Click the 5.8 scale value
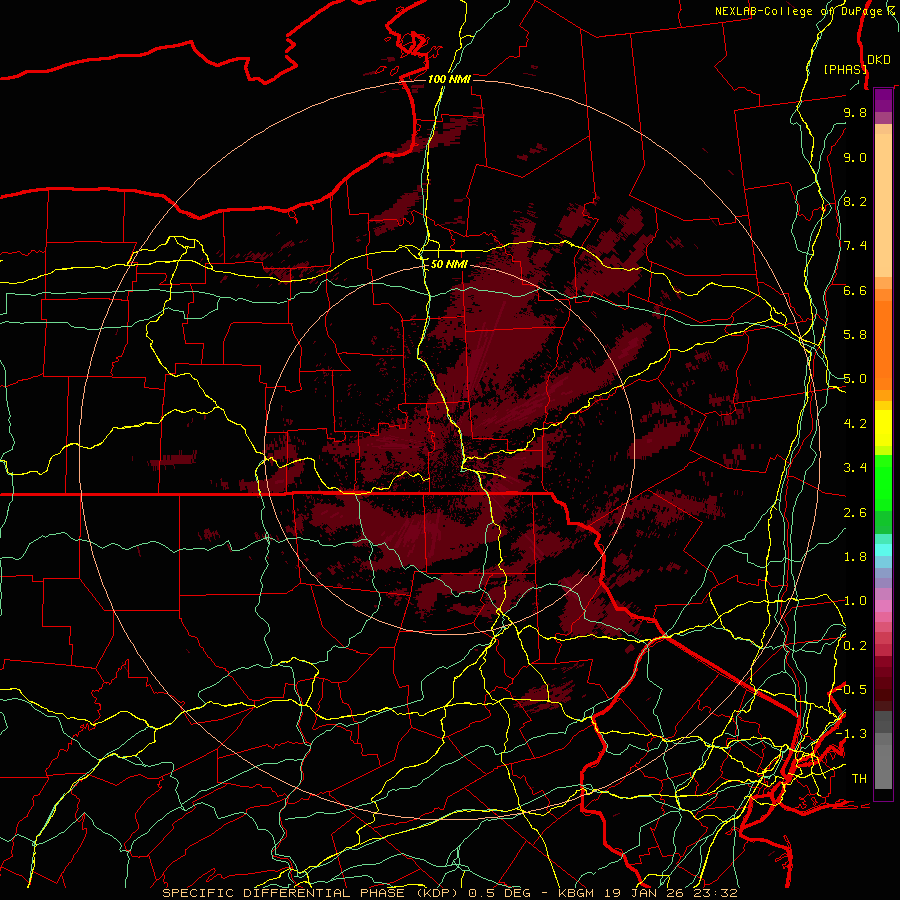The width and height of the screenshot is (900, 900). tap(855, 335)
